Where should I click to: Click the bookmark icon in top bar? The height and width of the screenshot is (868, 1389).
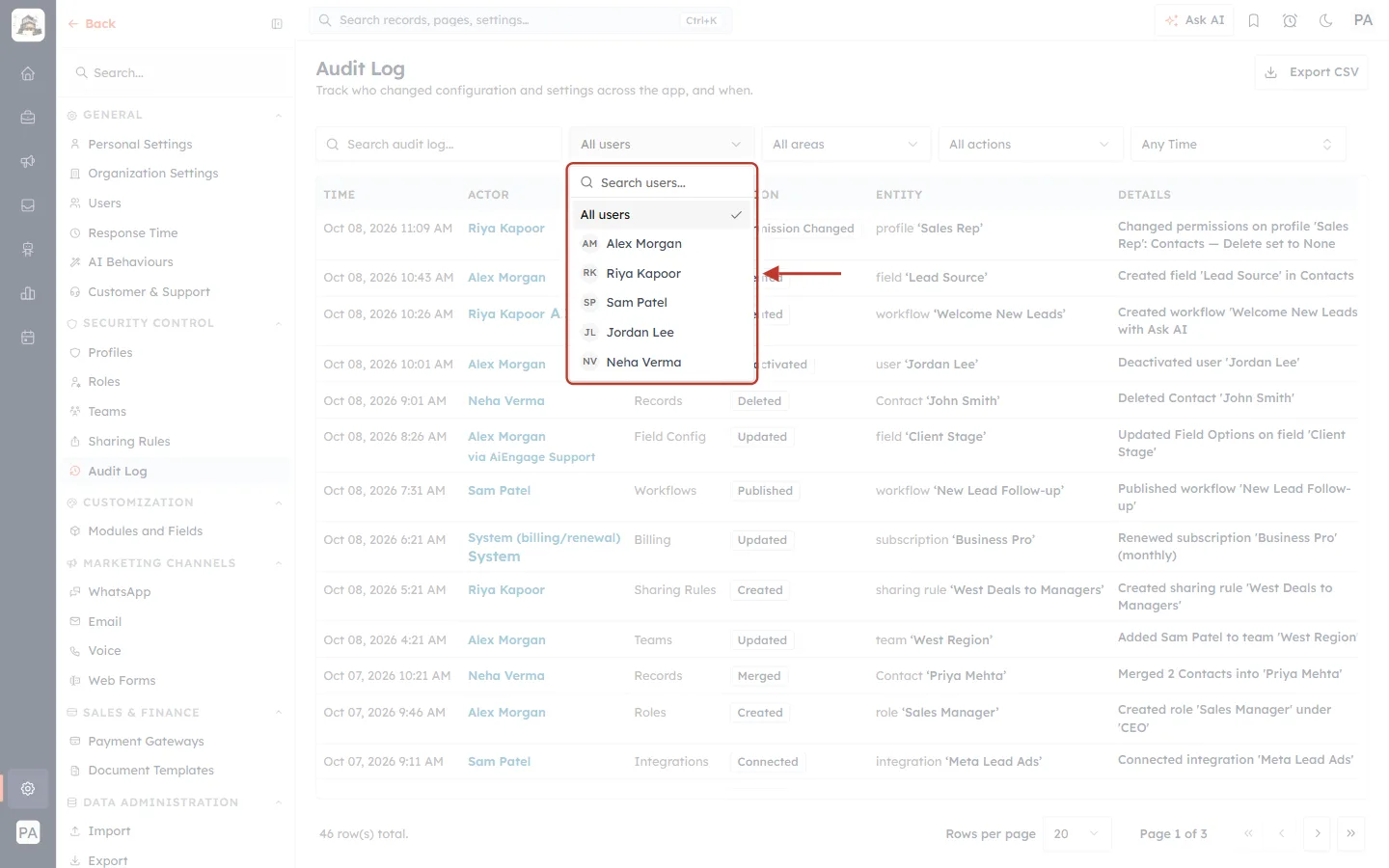click(x=1254, y=20)
